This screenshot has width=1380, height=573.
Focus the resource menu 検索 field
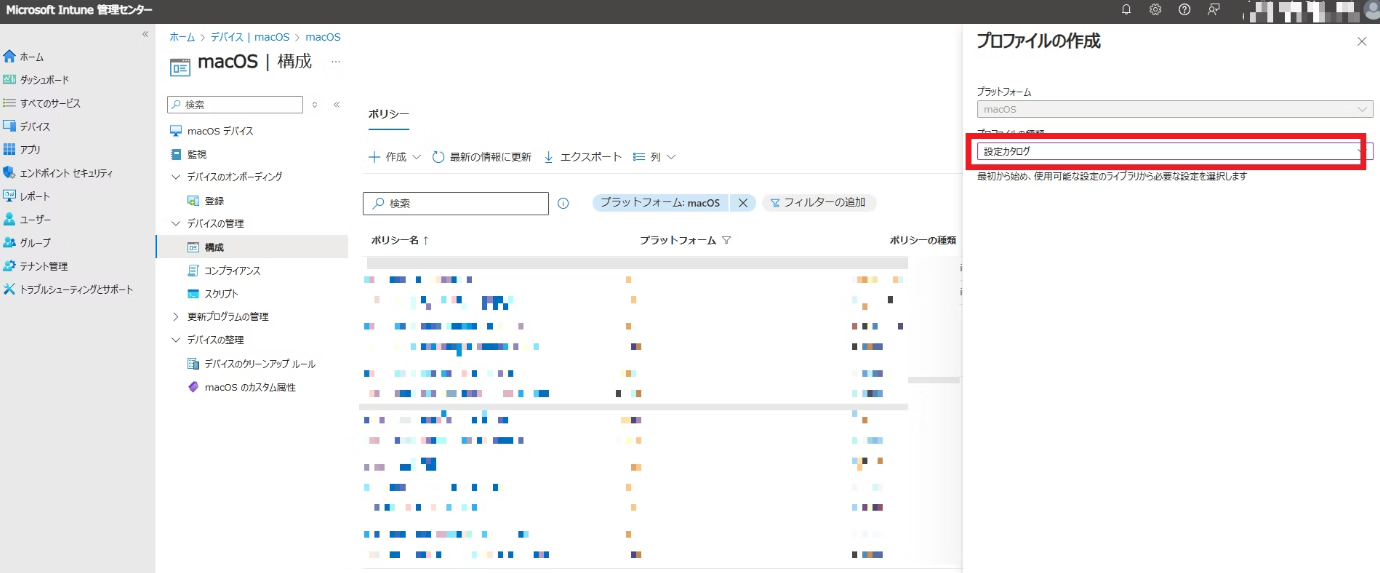point(235,104)
